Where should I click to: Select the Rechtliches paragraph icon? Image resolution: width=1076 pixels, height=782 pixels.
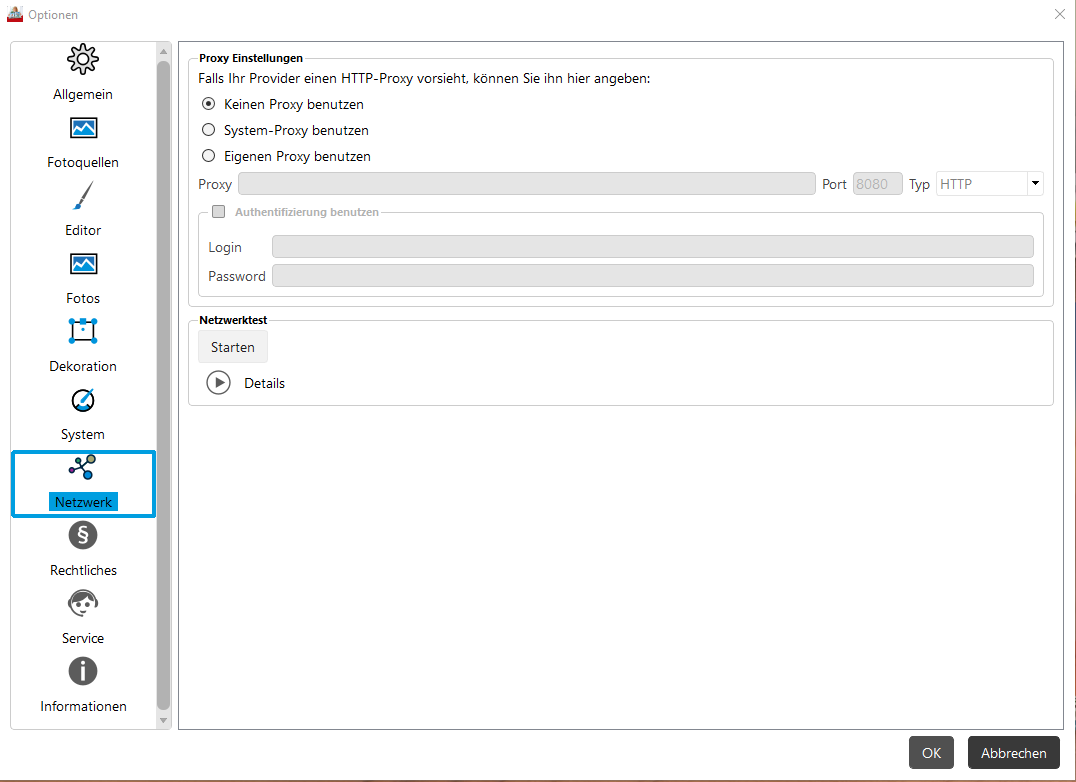tap(83, 535)
